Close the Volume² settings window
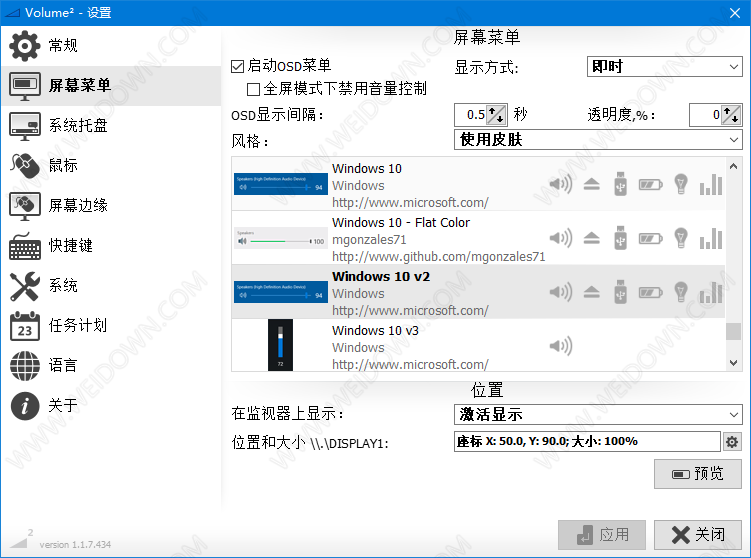Image resolution: width=751 pixels, height=558 pixels. [735, 13]
